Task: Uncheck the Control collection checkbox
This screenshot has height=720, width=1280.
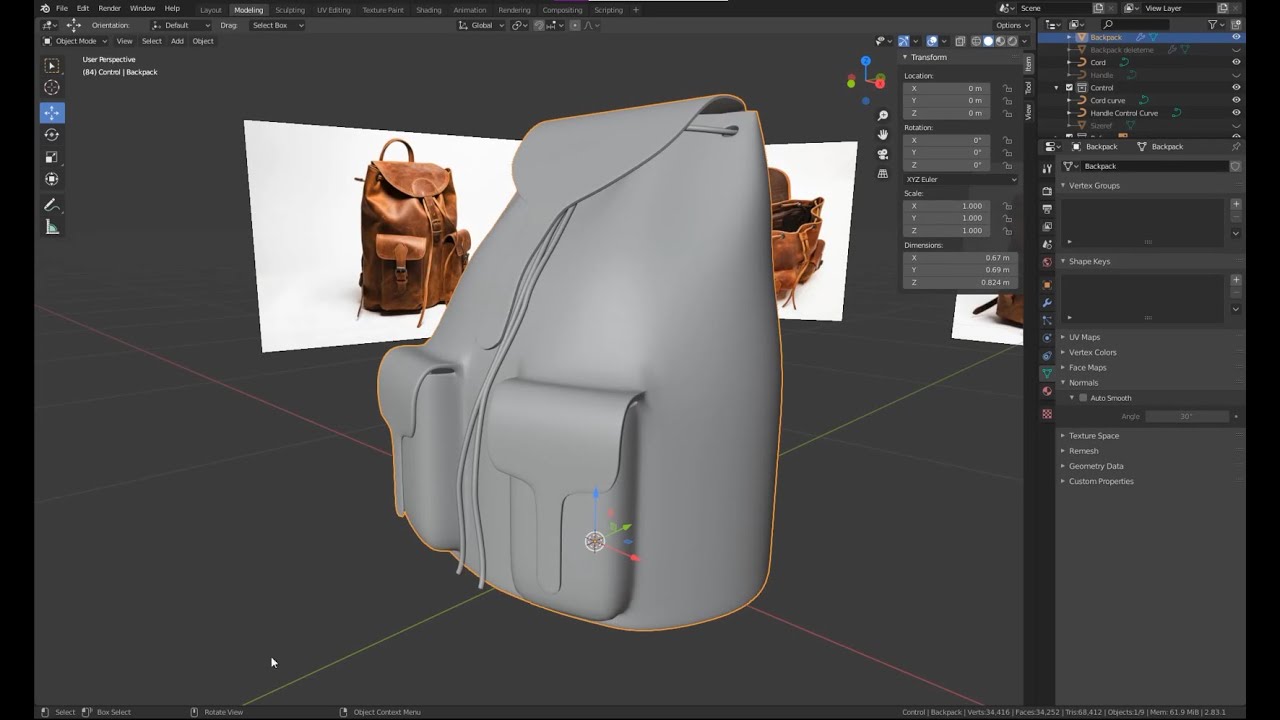Action: 1069,88
